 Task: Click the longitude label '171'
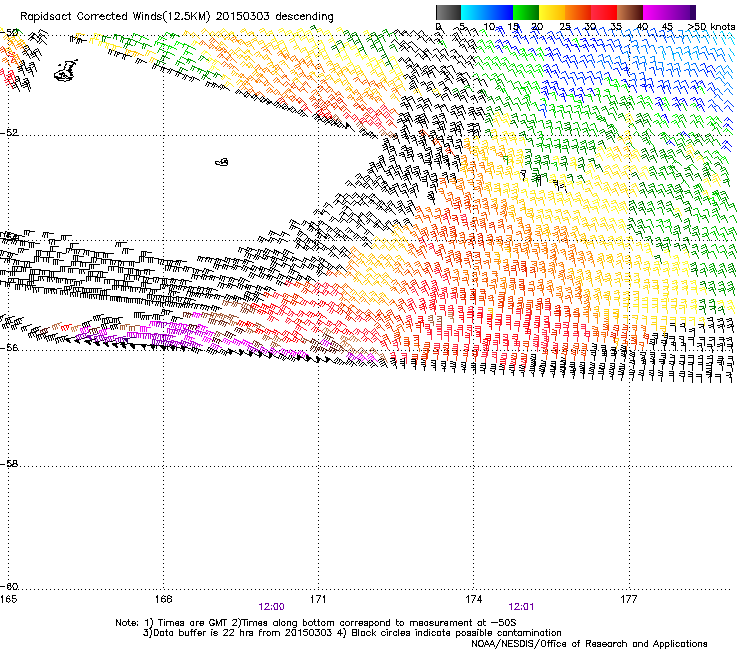[x=318, y=599]
